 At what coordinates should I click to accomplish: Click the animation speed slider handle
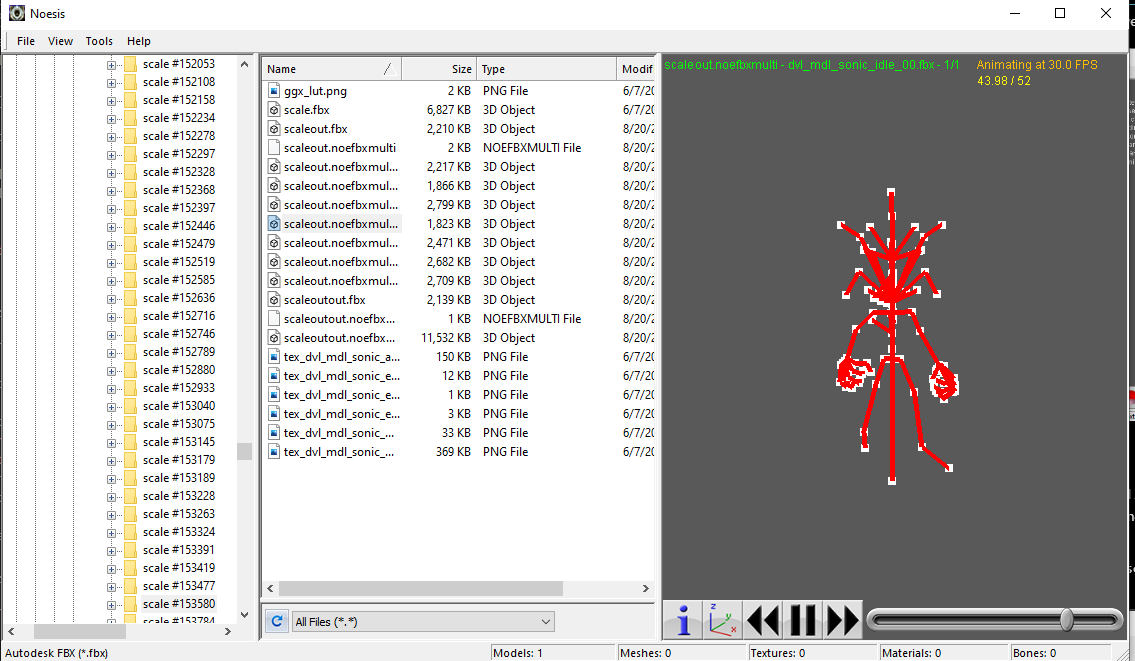click(1066, 620)
